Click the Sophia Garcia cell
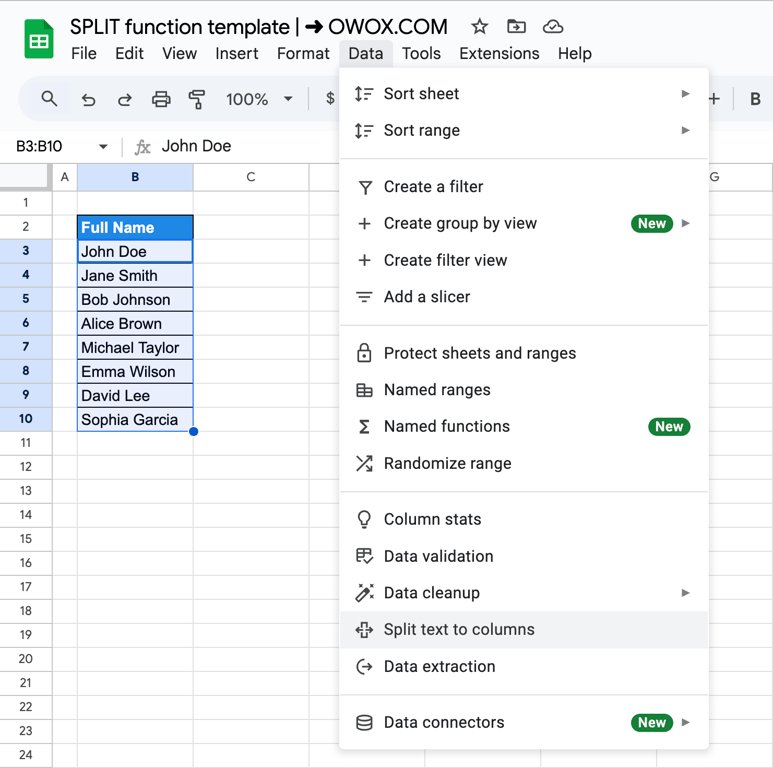 135,419
